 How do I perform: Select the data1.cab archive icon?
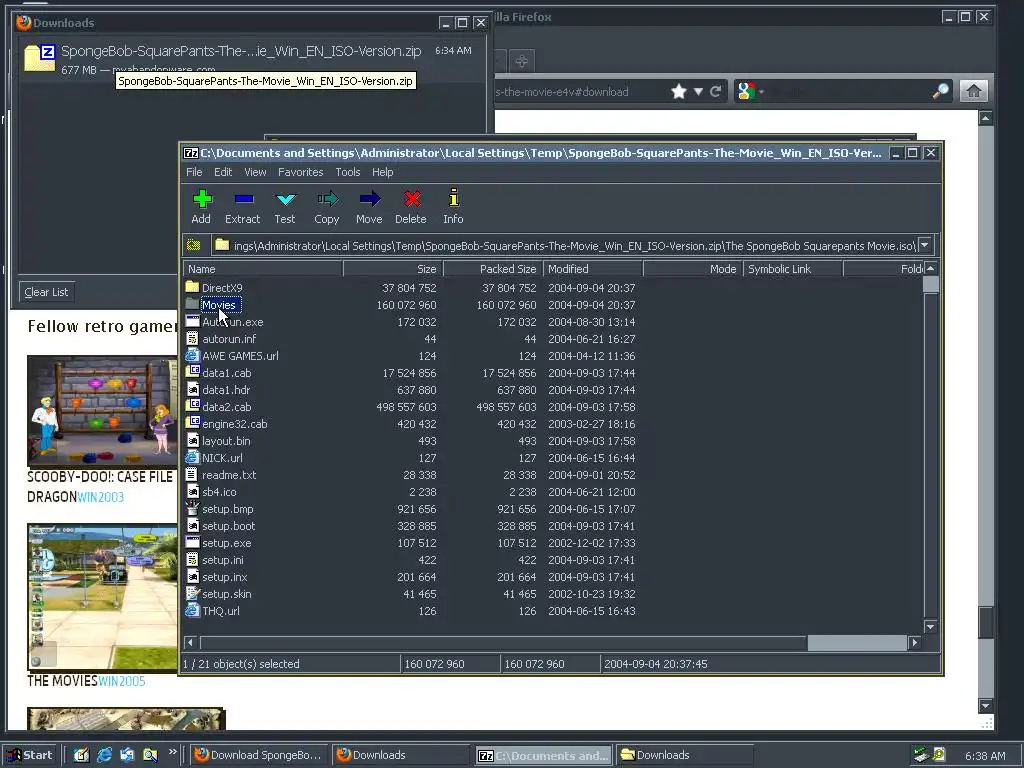click(x=192, y=372)
